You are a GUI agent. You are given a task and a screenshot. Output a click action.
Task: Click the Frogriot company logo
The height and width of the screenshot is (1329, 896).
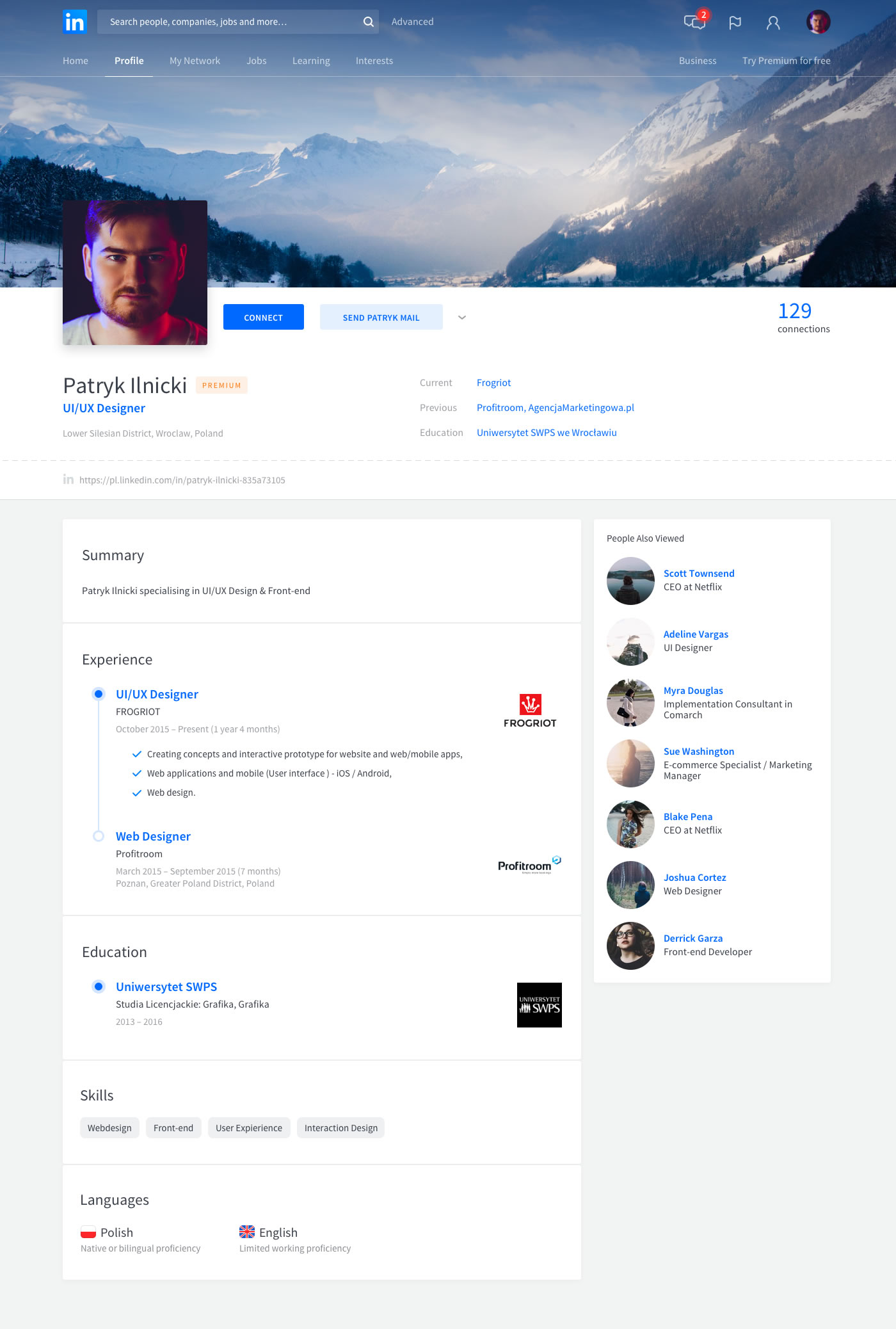point(530,711)
